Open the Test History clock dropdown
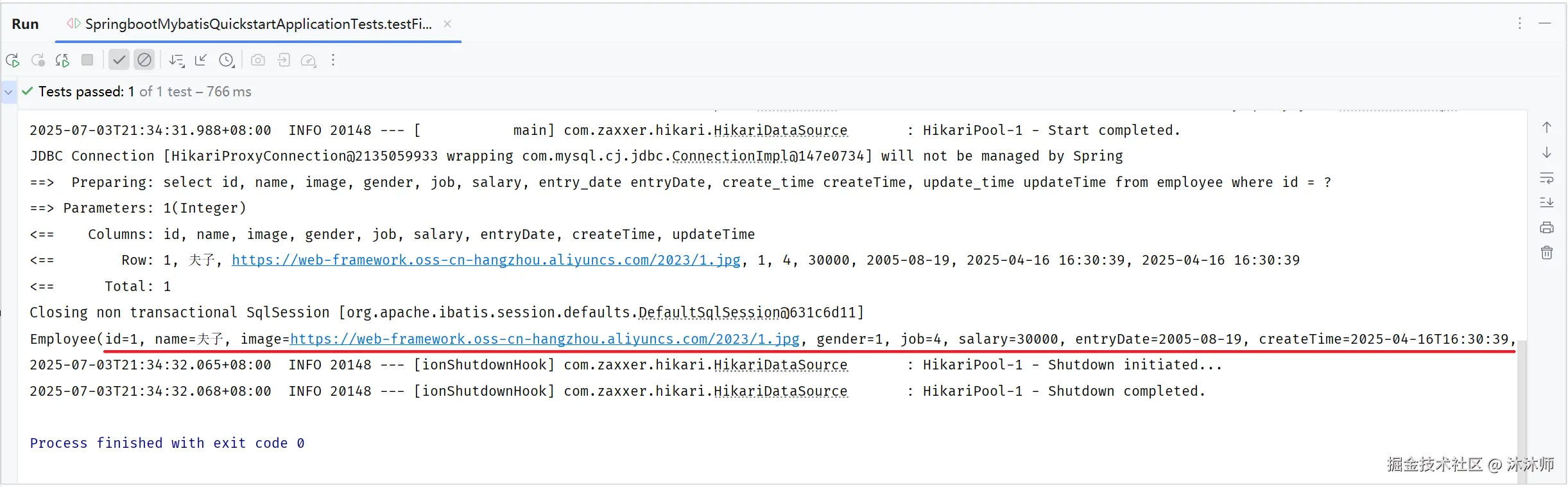The width and height of the screenshot is (1568, 487). pos(227,60)
